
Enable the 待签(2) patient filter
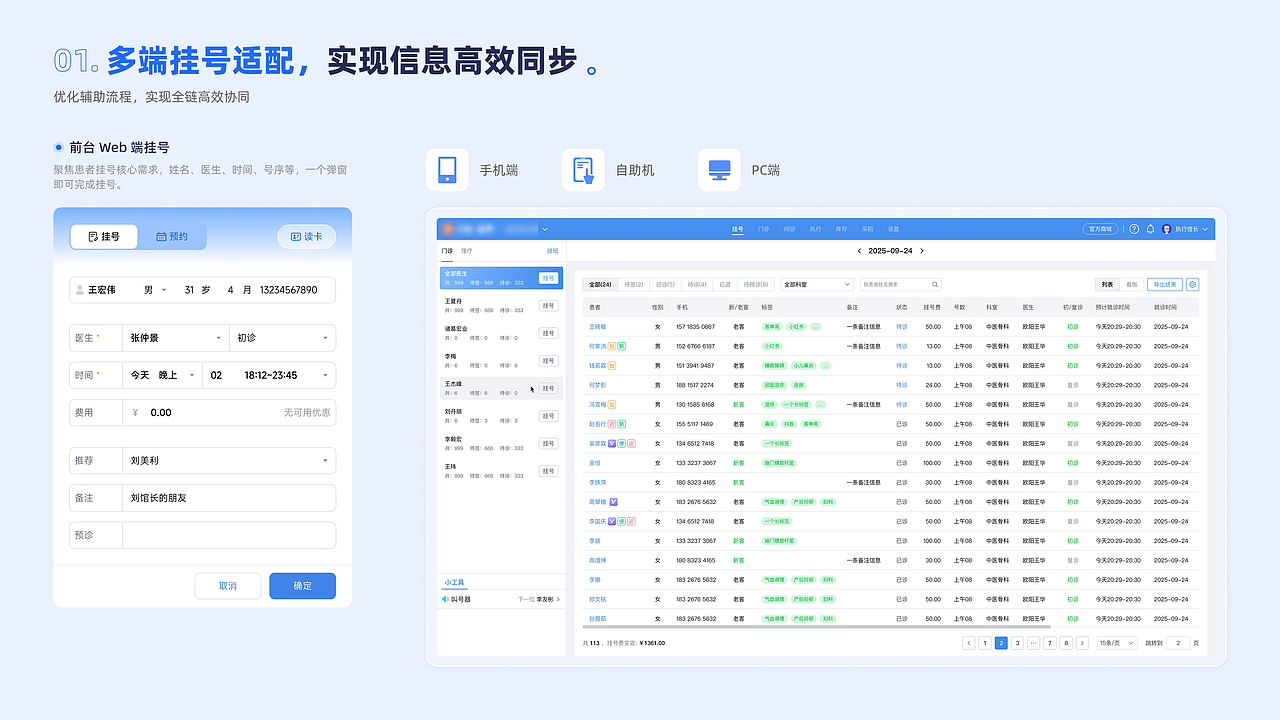coord(634,284)
